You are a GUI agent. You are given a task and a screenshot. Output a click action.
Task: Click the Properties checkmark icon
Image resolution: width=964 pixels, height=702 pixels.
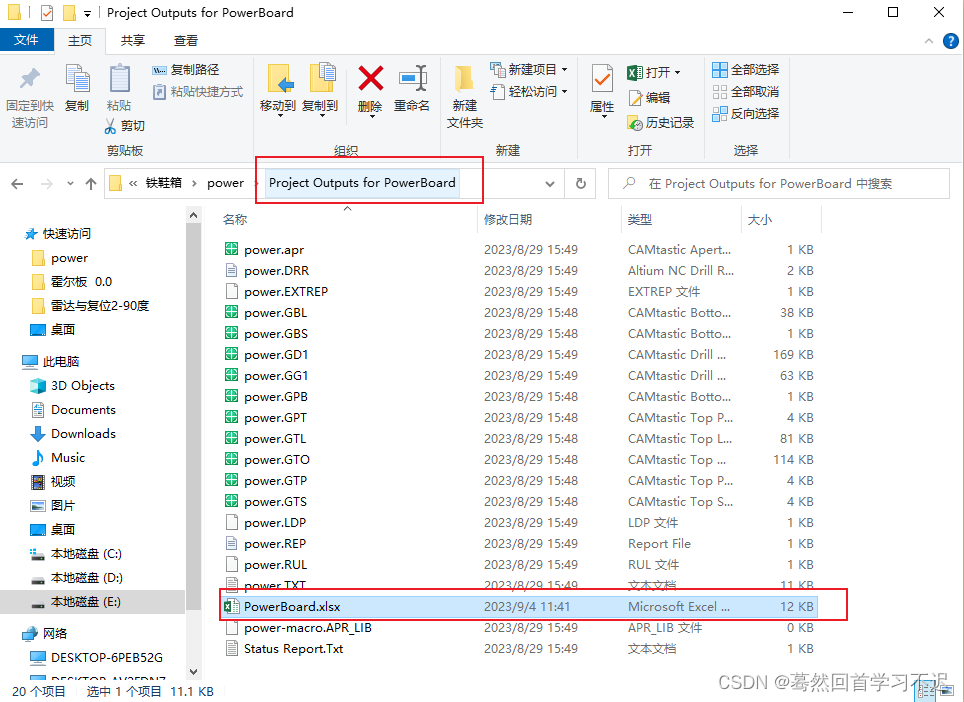tap(602, 79)
